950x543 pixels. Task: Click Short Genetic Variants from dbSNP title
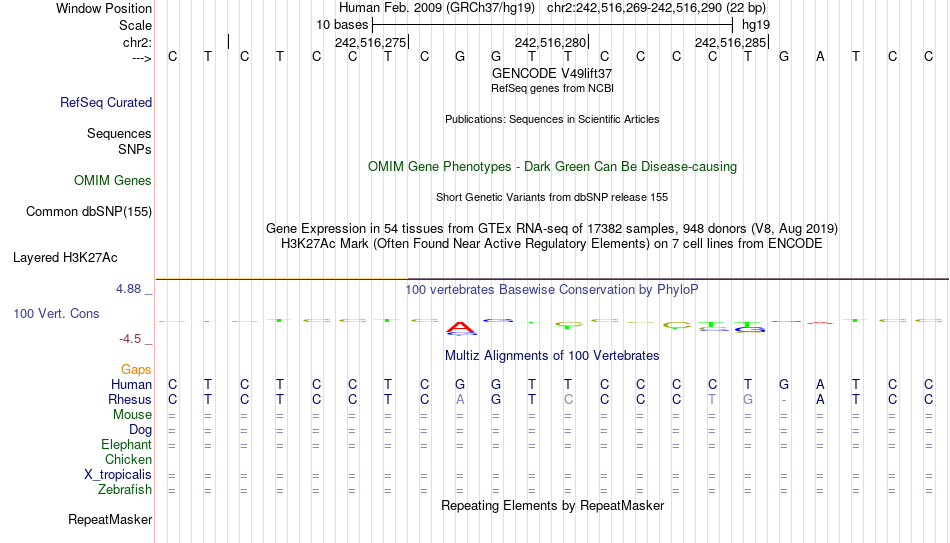pos(552,198)
